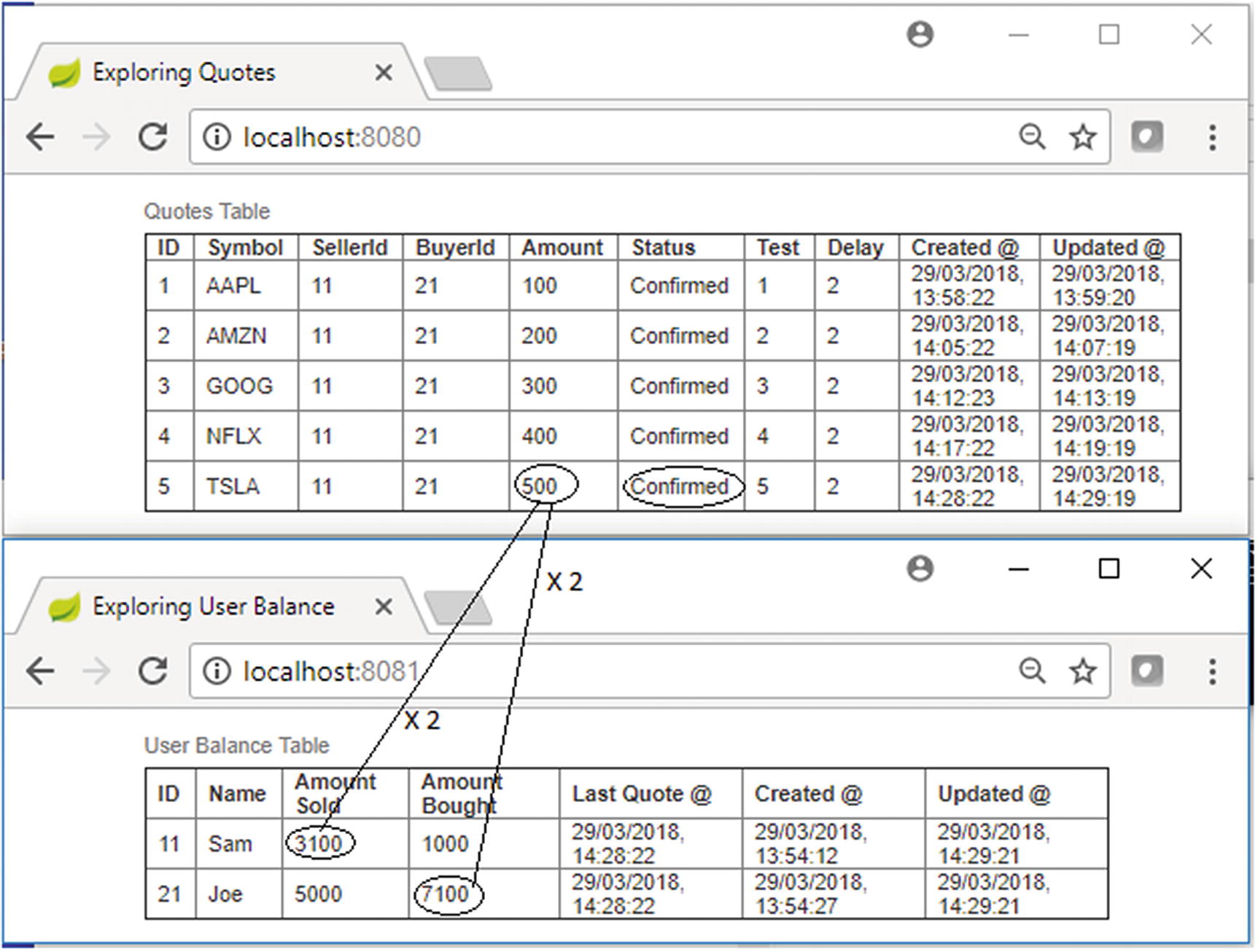
Task: Maximize the Exploring User Balance window
Action: click(1109, 569)
